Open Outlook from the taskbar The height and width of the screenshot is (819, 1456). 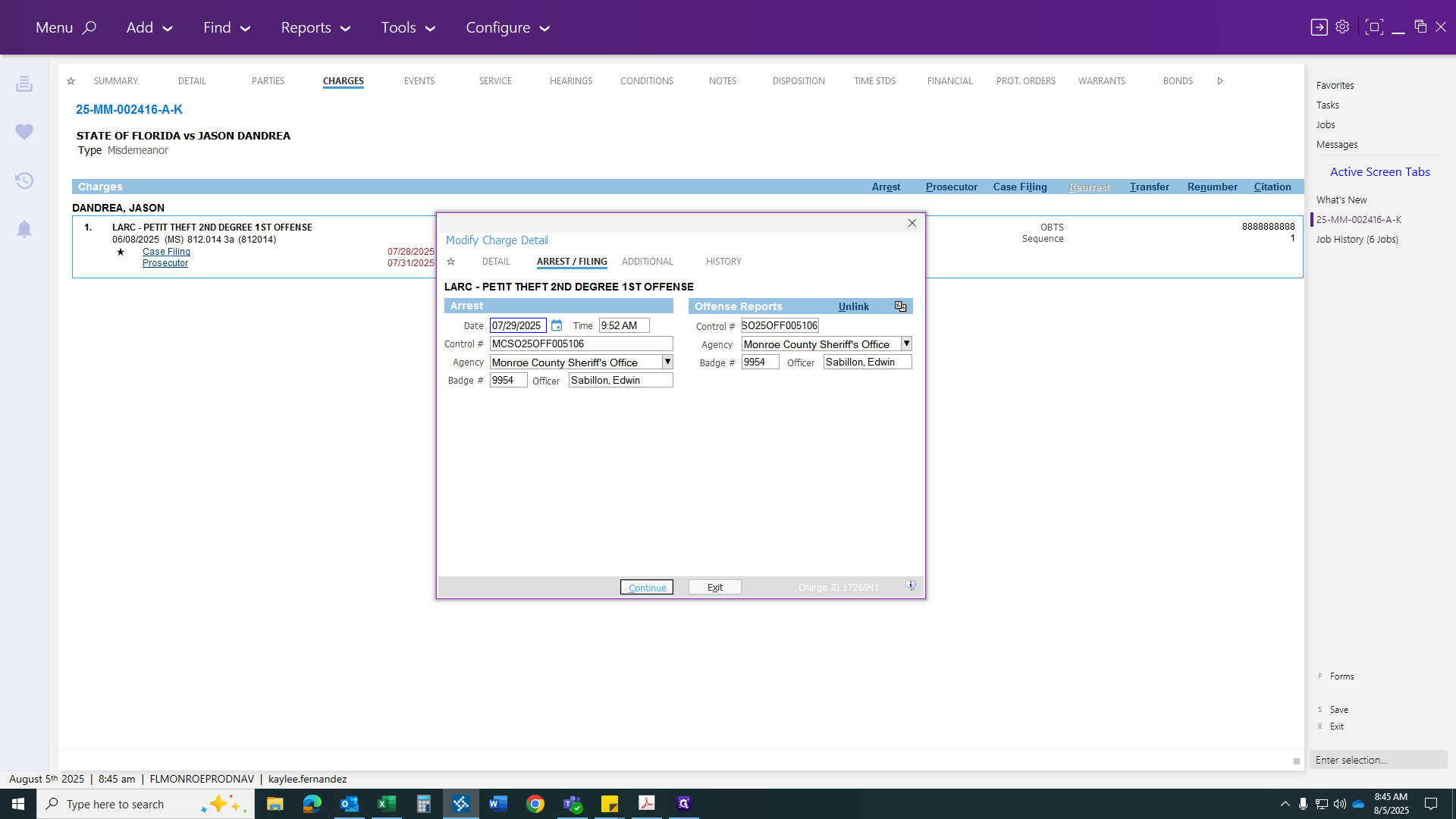(x=349, y=804)
